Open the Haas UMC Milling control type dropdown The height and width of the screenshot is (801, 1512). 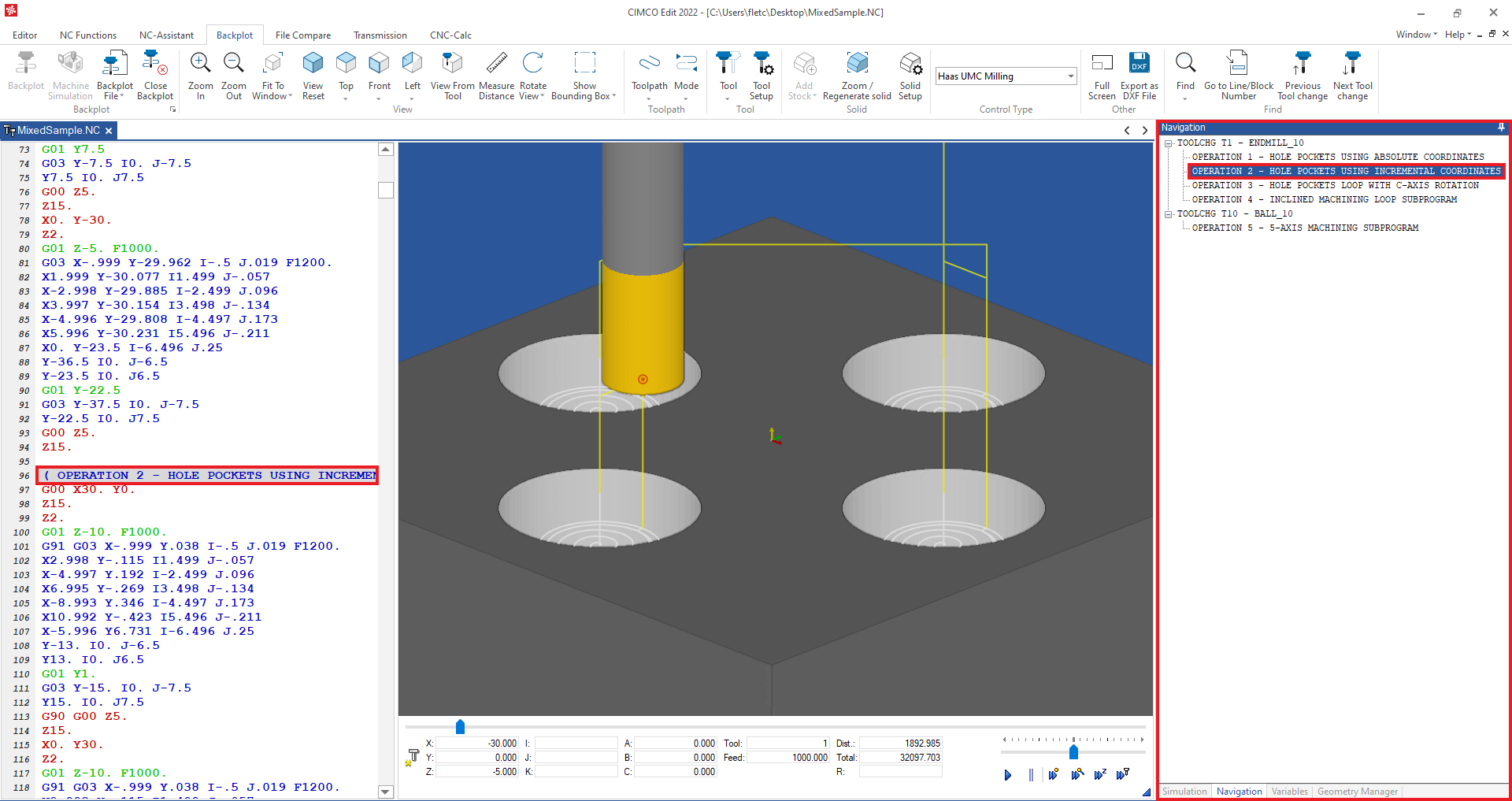1070,76
